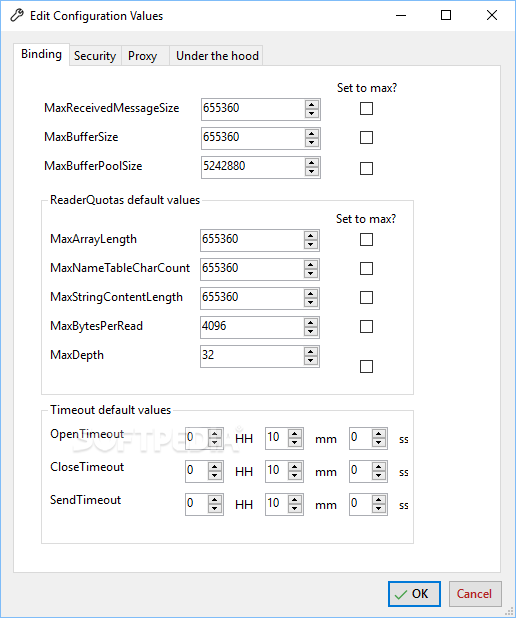
Task: Enable Set to max for MaxBufferSize
Action: coord(366,138)
